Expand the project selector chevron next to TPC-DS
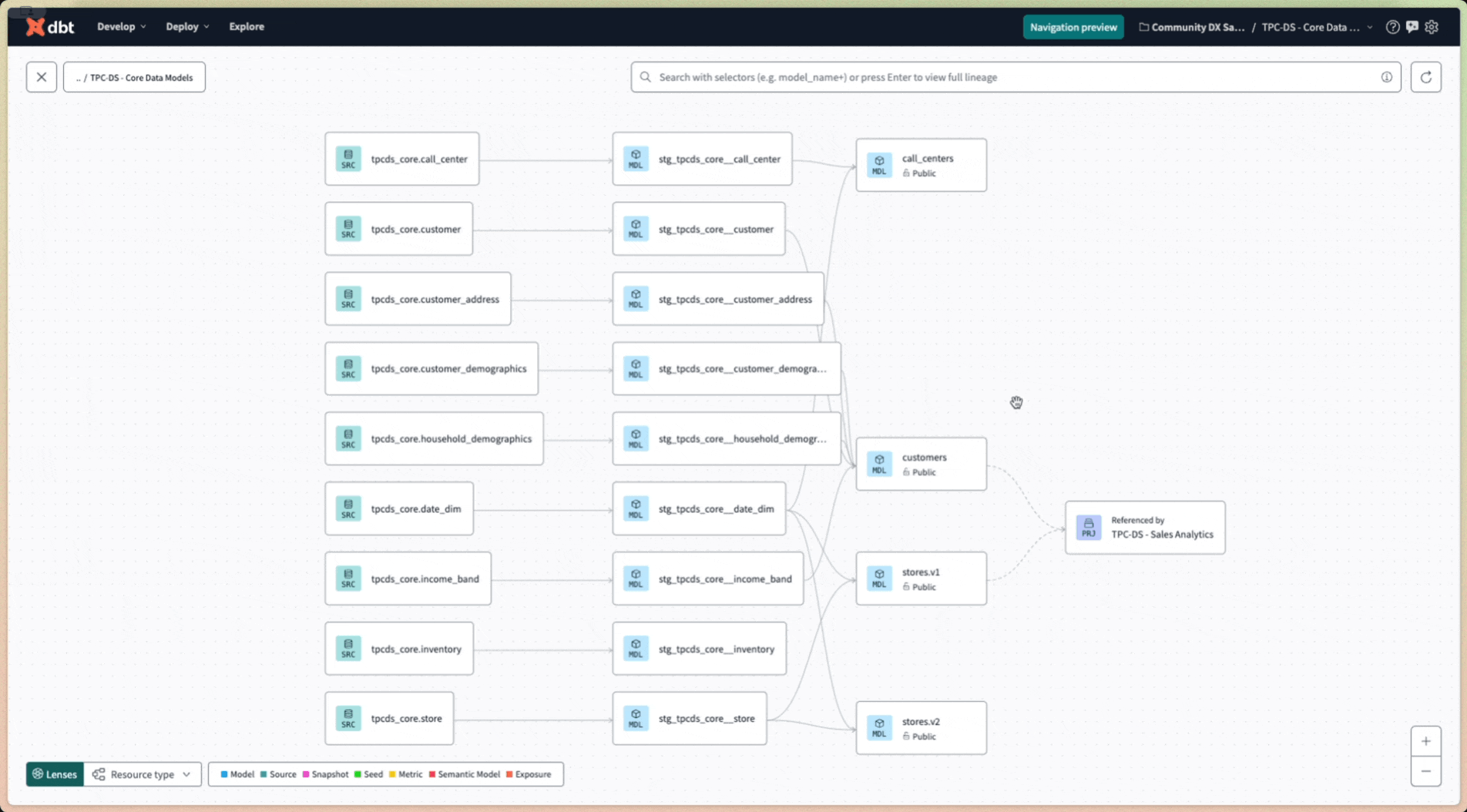Viewport: 1467px width, 812px height. (1369, 27)
